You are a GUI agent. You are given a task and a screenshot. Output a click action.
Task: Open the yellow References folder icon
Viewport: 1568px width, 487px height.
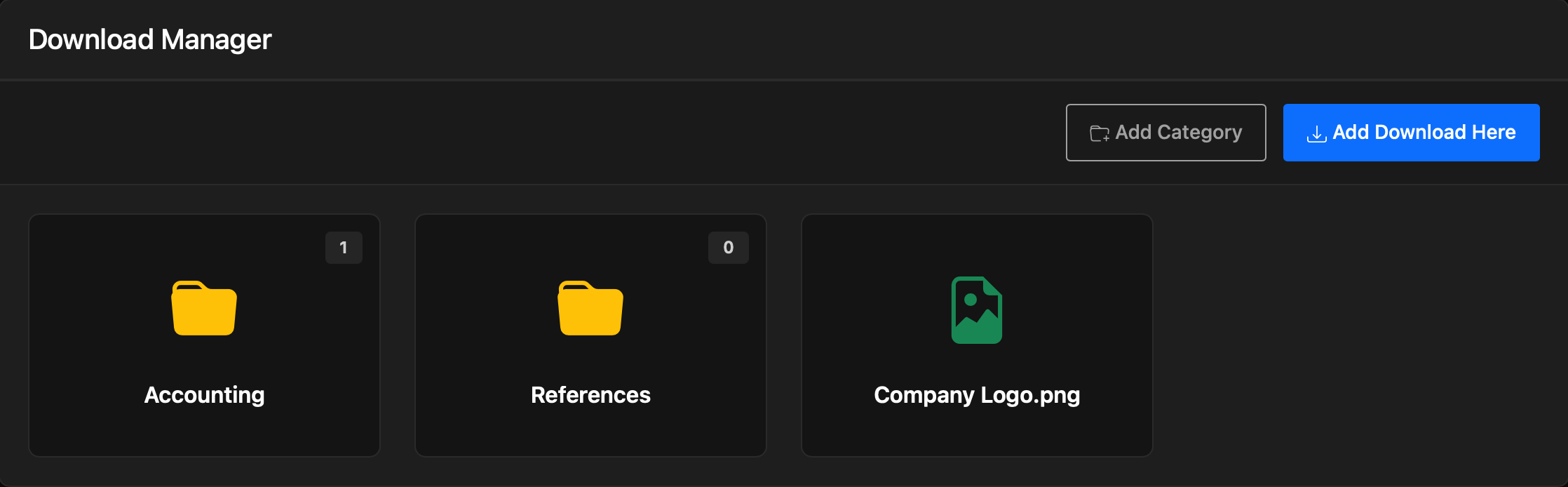pyautogui.click(x=590, y=308)
